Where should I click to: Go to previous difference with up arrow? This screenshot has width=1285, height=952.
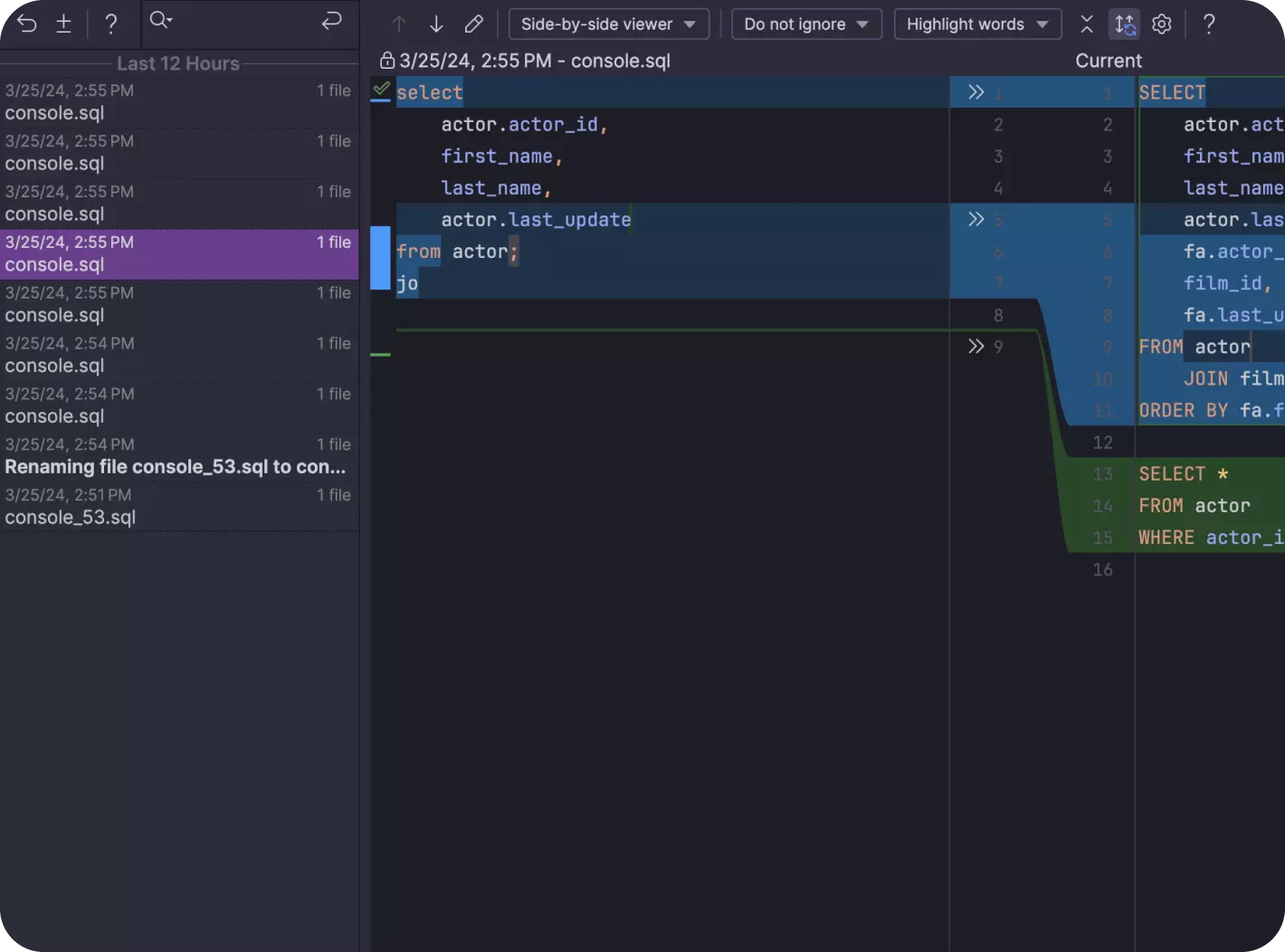[x=399, y=24]
